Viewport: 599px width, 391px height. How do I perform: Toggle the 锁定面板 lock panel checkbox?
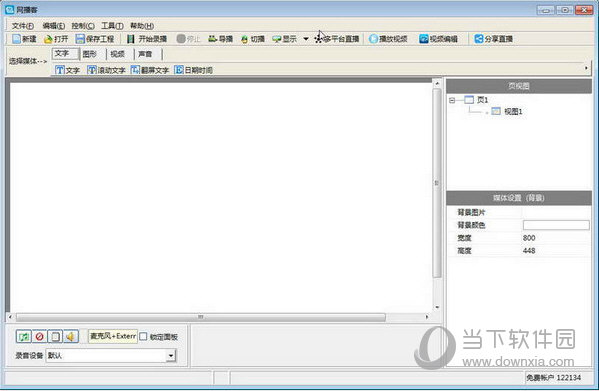143,337
